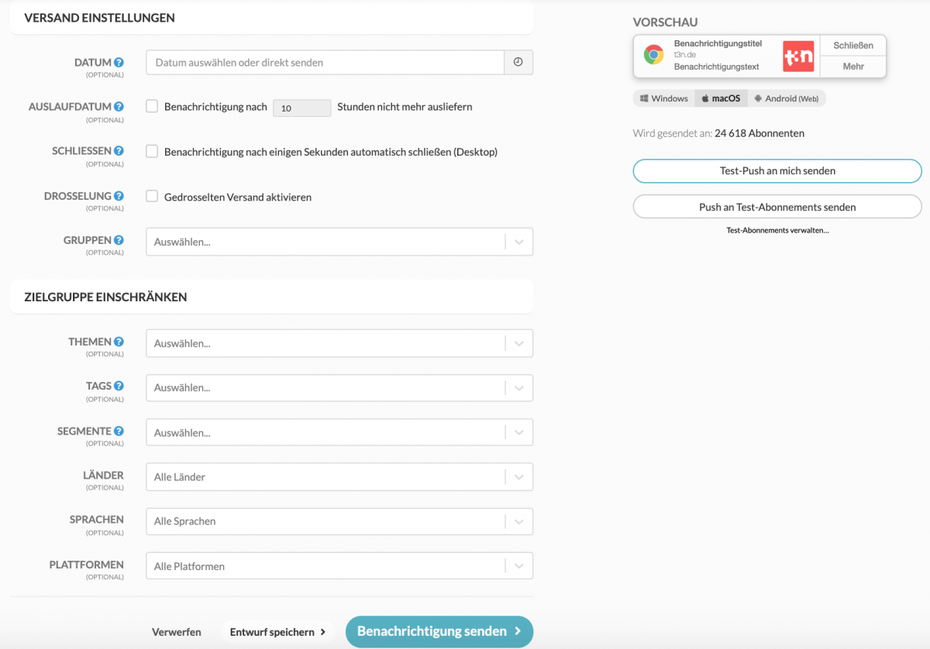Click the Chrome icon in notification preview
This screenshot has height=649, width=930.
click(x=654, y=56)
